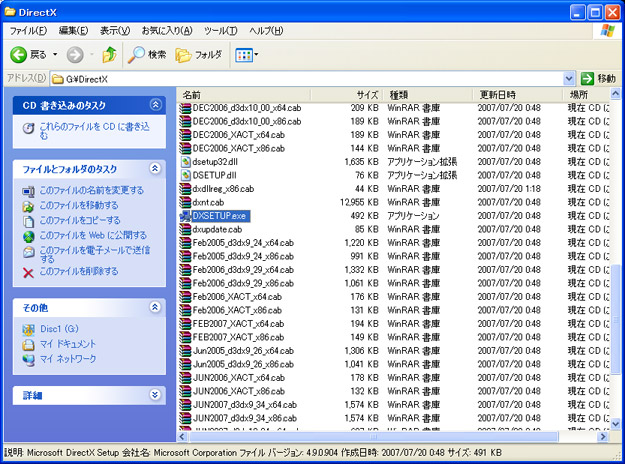Select file DEC2006_d3dx10_00_x64.cab
The image size is (625, 464).
247,108
